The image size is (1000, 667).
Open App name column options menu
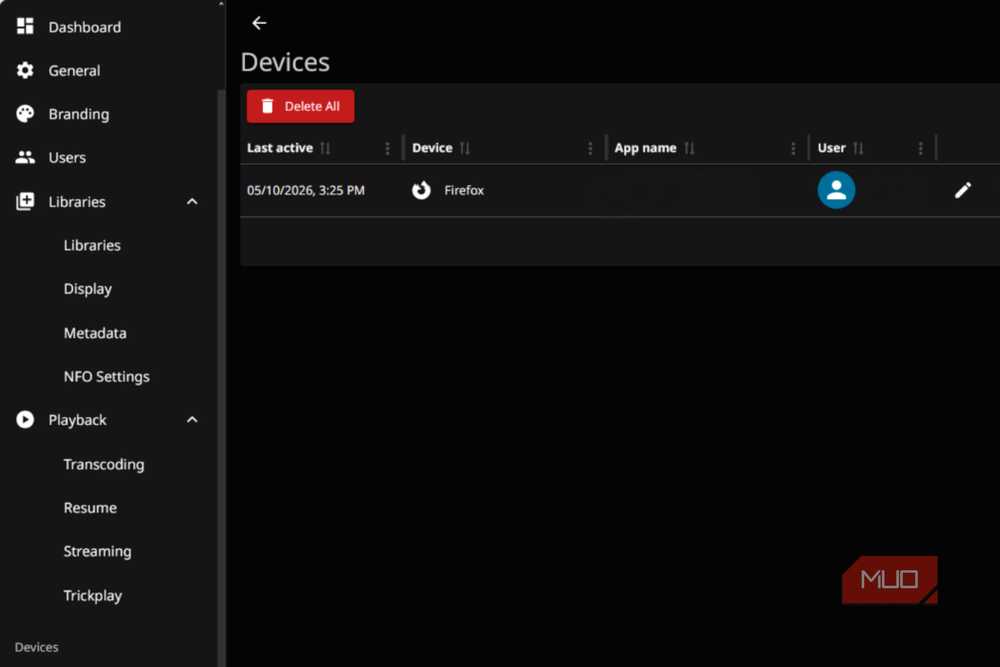[793, 148]
